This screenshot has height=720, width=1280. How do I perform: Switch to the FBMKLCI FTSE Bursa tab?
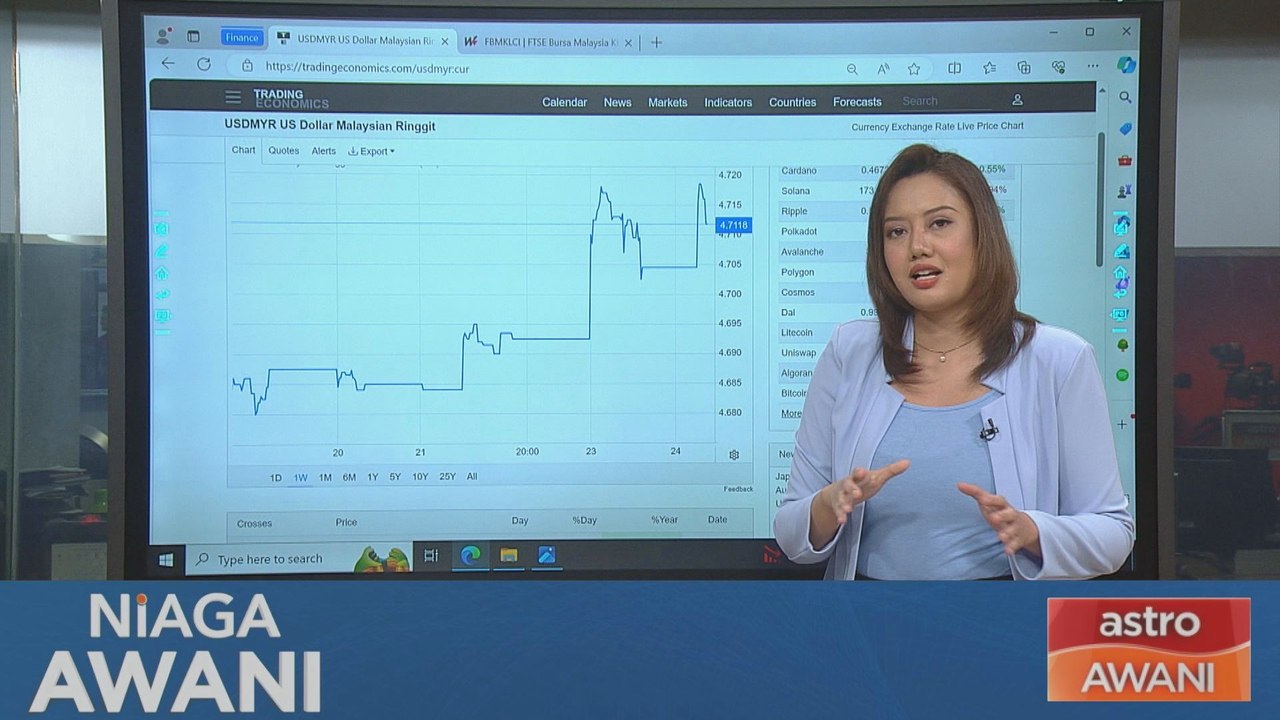tap(551, 43)
